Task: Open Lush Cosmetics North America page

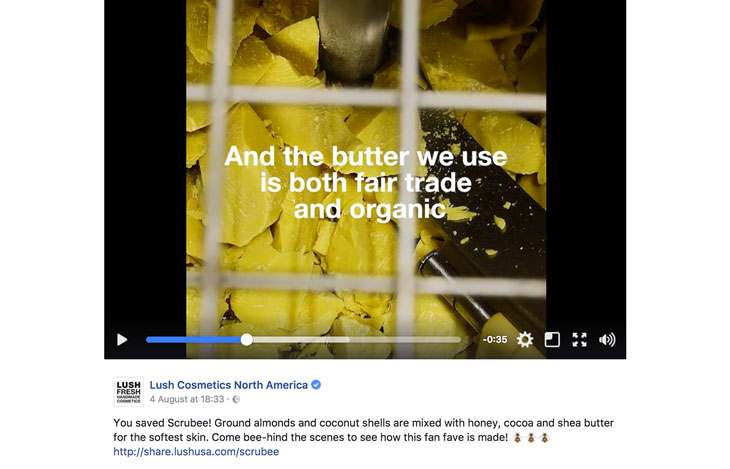Action: pyautogui.click(x=229, y=385)
